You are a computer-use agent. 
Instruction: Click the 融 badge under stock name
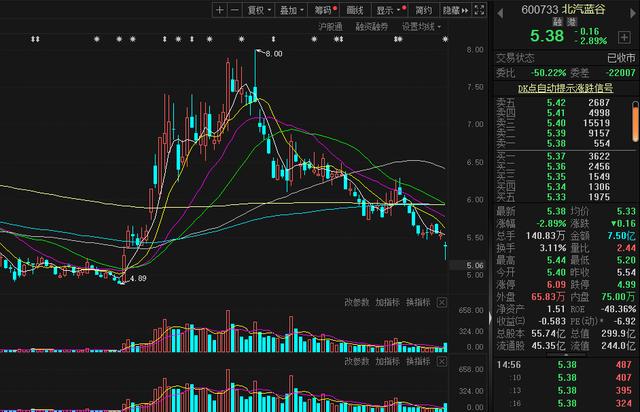coord(558,22)
